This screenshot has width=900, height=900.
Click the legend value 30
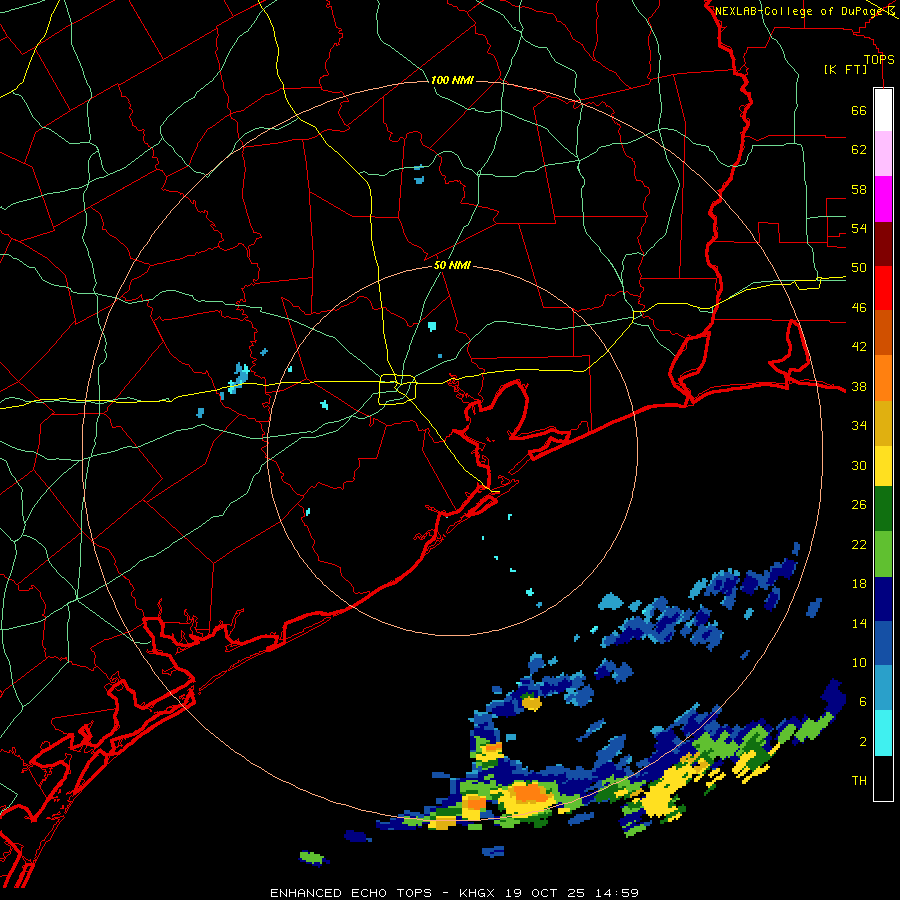[859, 465]
